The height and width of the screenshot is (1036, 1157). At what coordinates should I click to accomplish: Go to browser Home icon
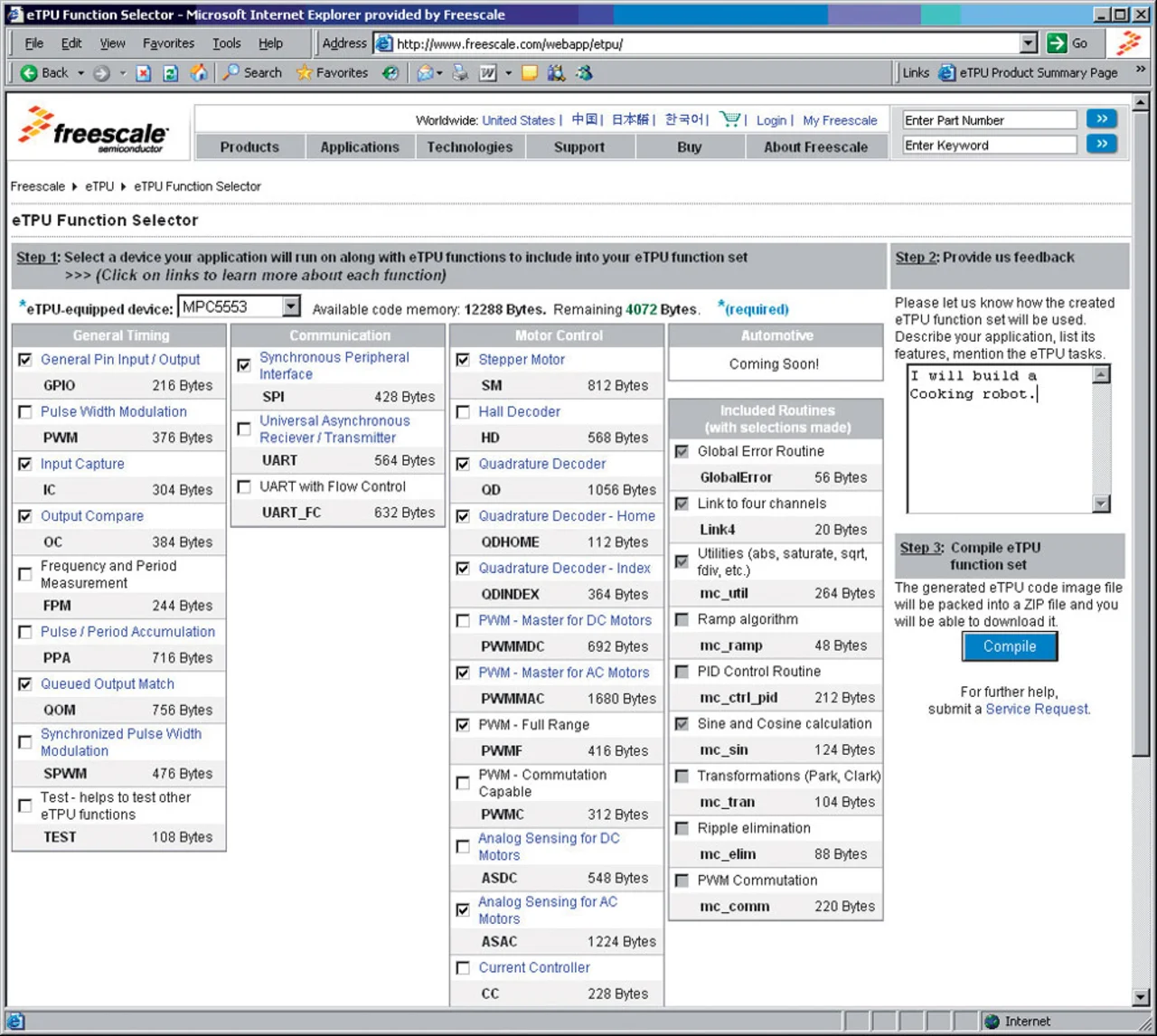tap(199, 73)
